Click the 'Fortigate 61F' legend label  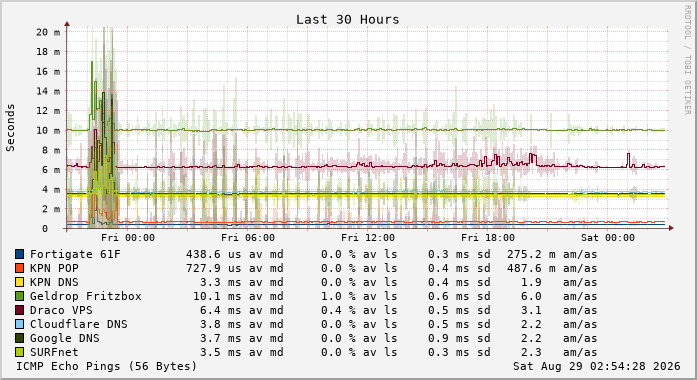[75, 254]
